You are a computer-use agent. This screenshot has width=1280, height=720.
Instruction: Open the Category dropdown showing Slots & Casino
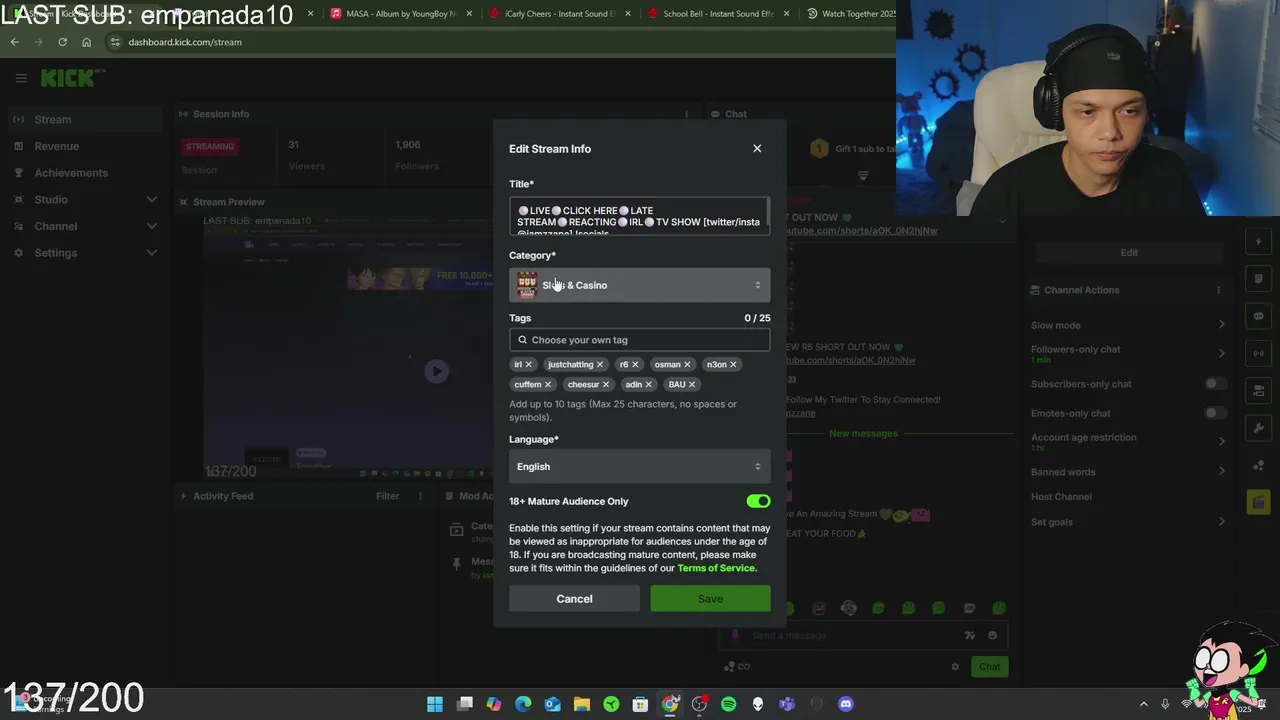(x=639, y=285)
